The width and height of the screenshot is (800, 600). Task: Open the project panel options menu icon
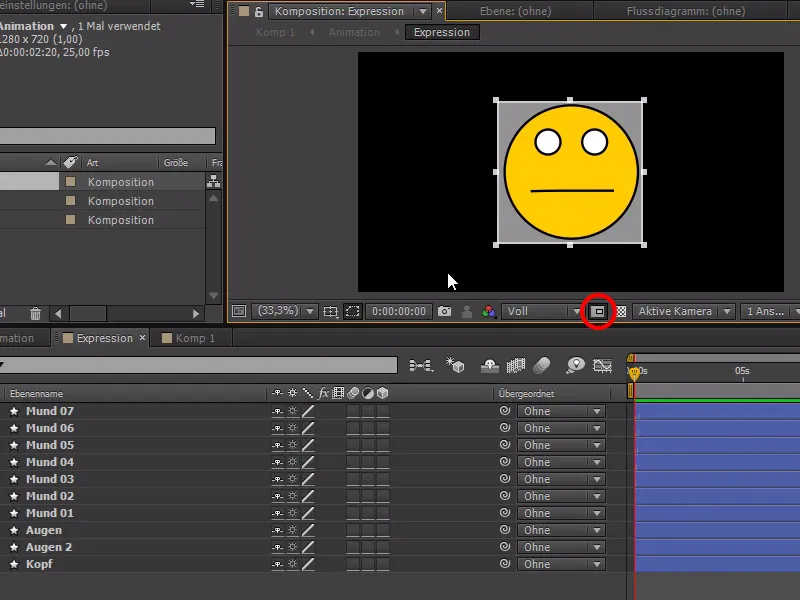tap(197, 4)
